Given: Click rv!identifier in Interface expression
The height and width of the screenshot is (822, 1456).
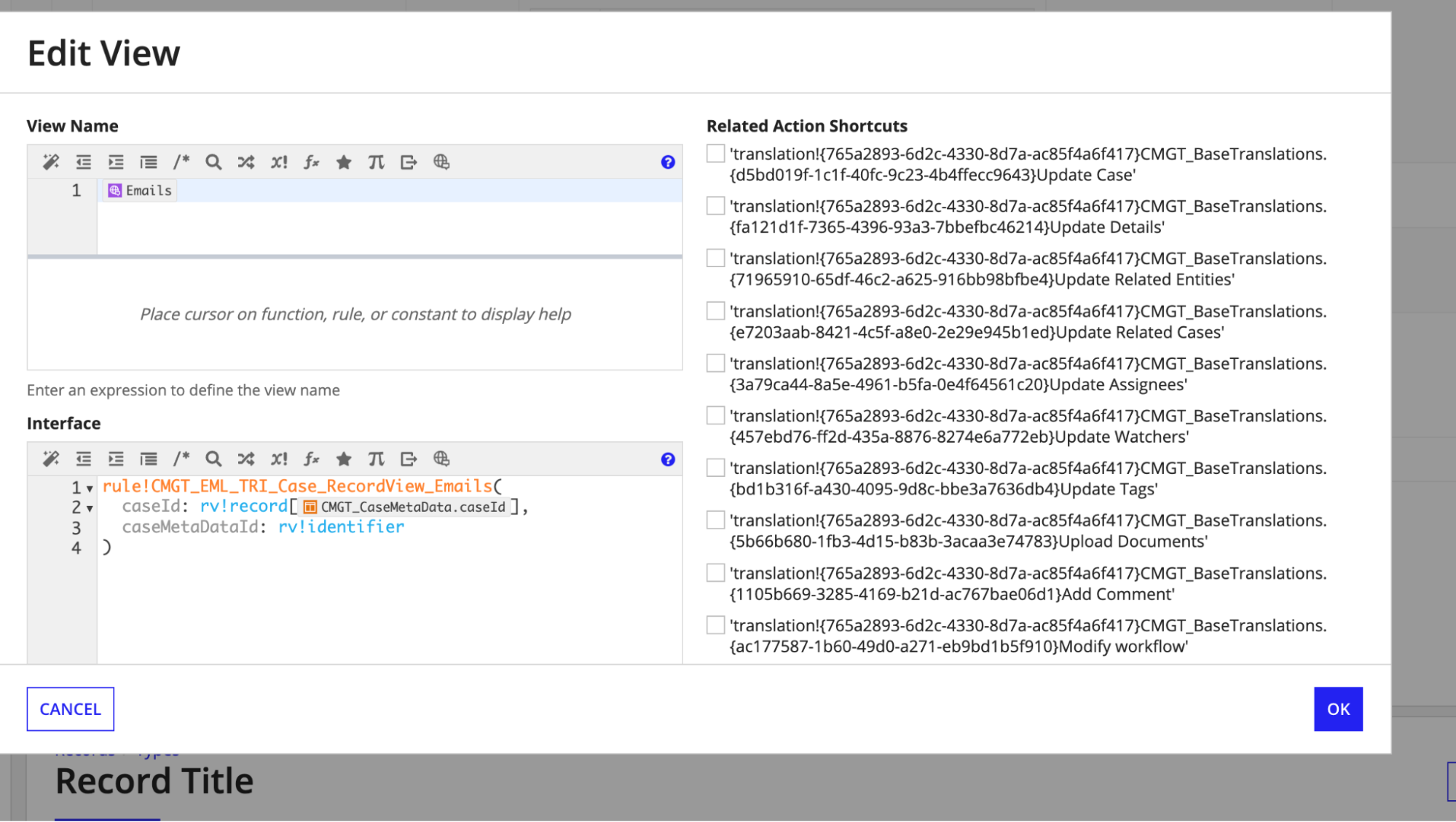Looking at the screenshot, I should coord(341,526).
